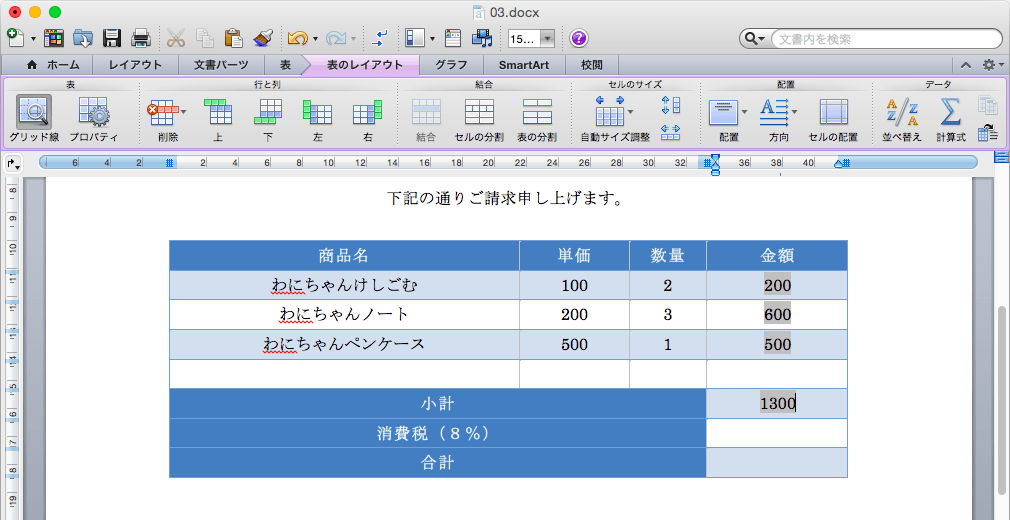Viewport: 1010px width, 520px height.
Task: Click the わにちゃんノート cell
Action: click(345, 314)
